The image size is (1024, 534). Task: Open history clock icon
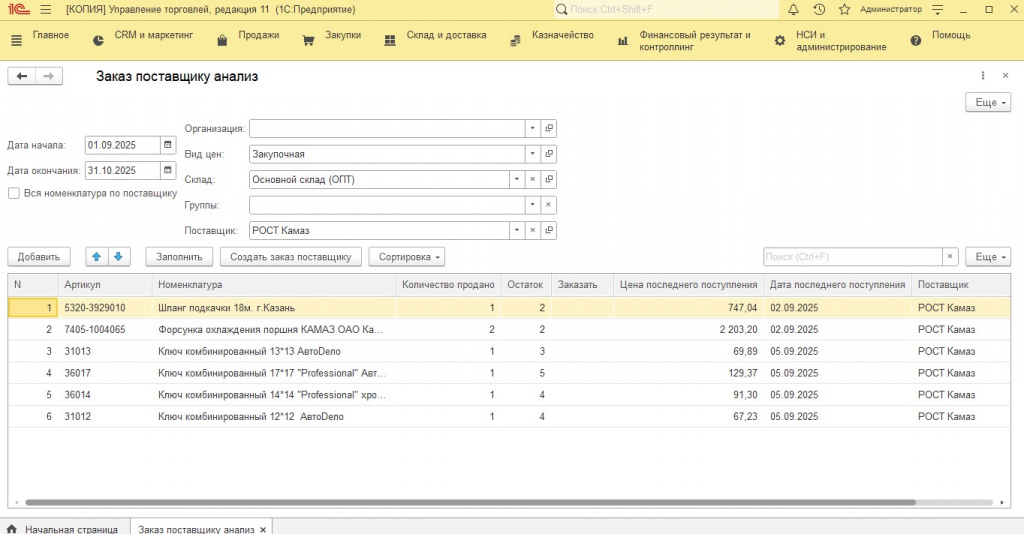(x=819, y=10)
